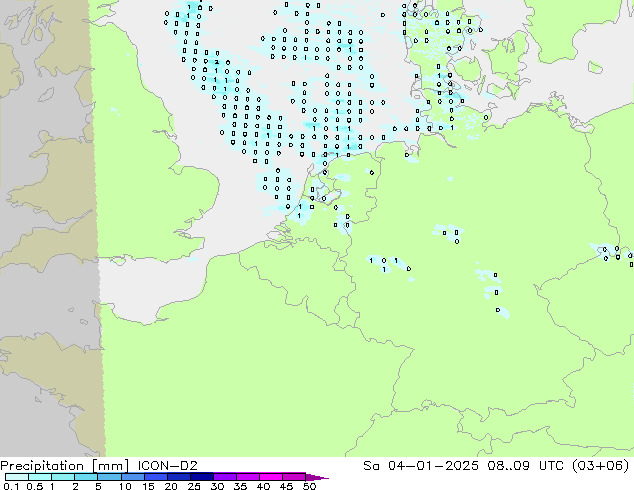Click the '0.1' legend value
Viewport: 634px width, 490px height.
pos(11,486)
